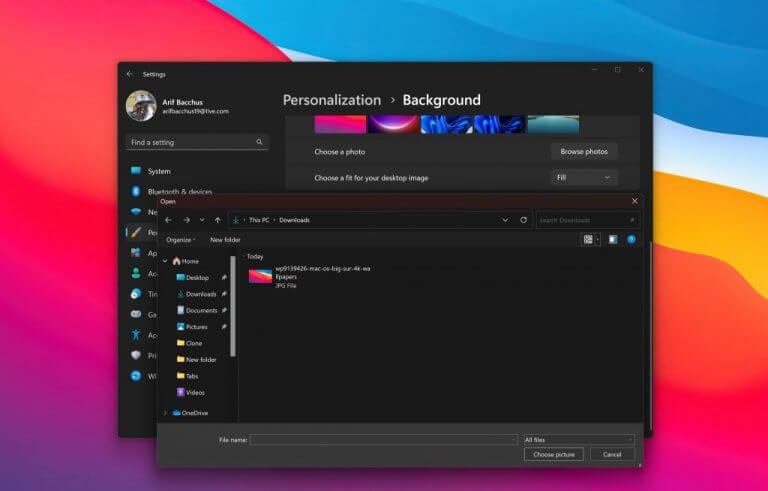768x491 pixels.
Task: Click the Personalization paintbrush icon
Action: (136, 232)
